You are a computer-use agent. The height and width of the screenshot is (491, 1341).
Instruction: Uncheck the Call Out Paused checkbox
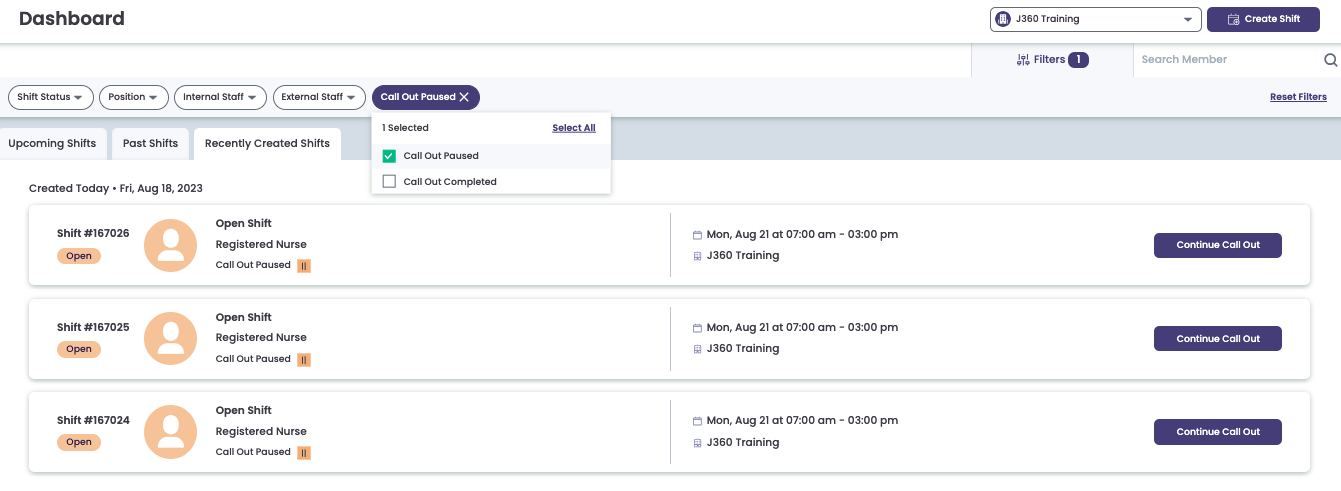pyautogui.click(x=390, y=156)
